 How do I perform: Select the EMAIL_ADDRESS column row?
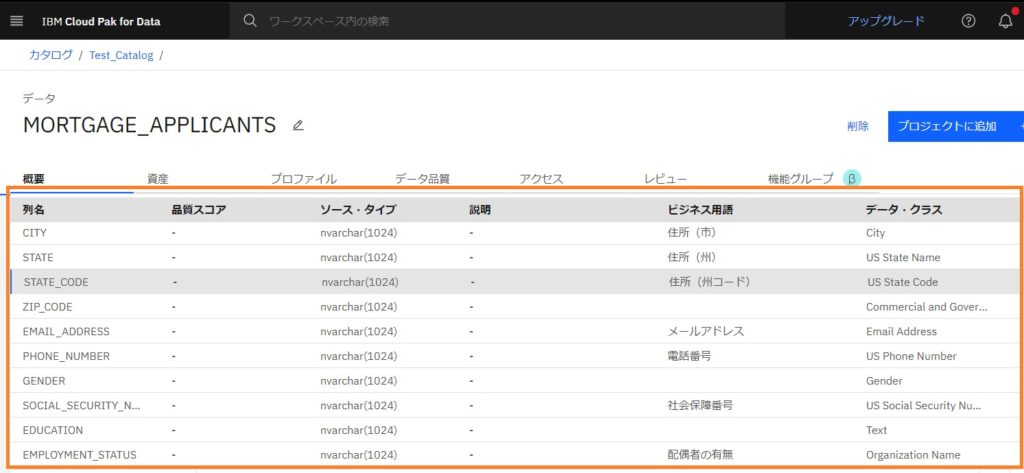pyautogui.click(x=516, y=331)
